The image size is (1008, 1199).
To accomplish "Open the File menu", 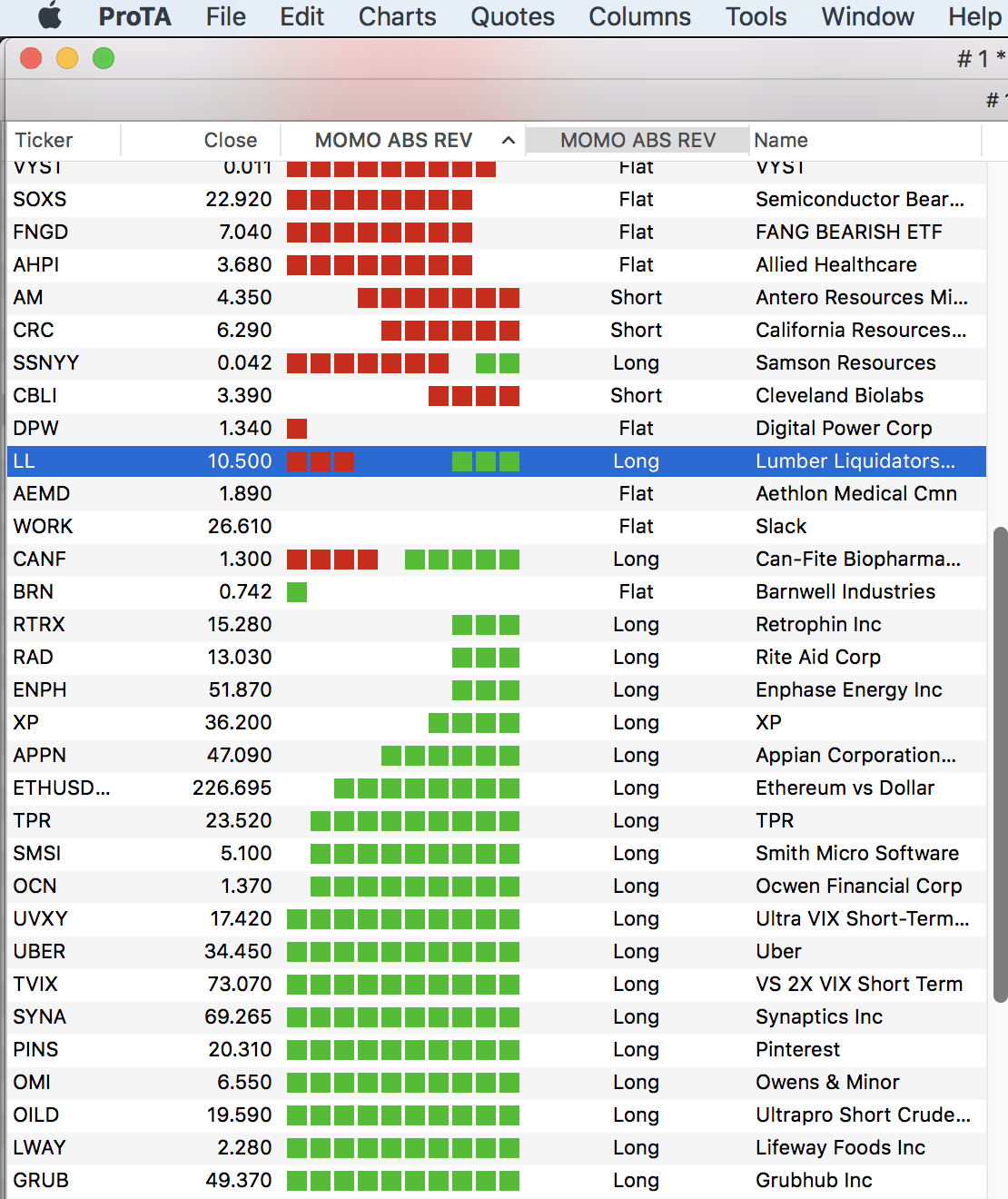I will coord(226,16).
